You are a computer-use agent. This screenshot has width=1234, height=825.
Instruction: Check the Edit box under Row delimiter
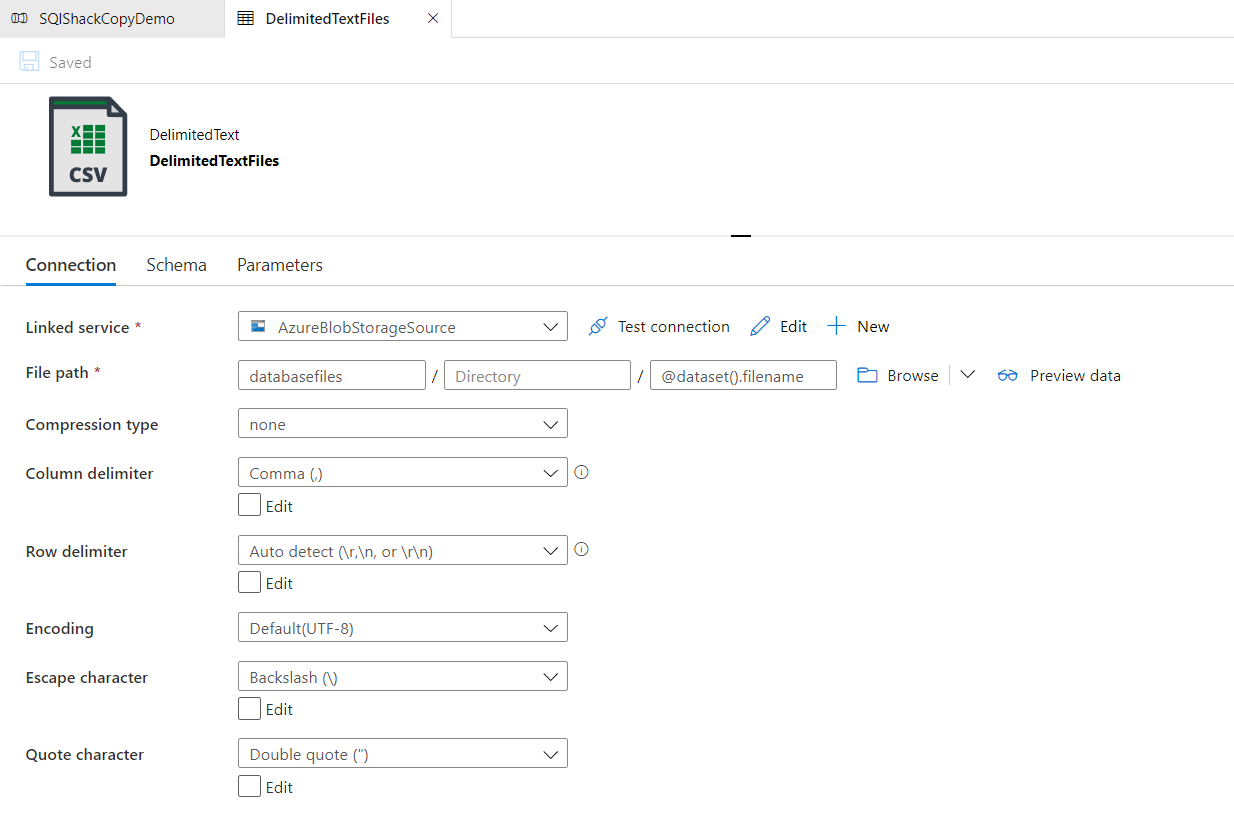[x=250, y=582]
